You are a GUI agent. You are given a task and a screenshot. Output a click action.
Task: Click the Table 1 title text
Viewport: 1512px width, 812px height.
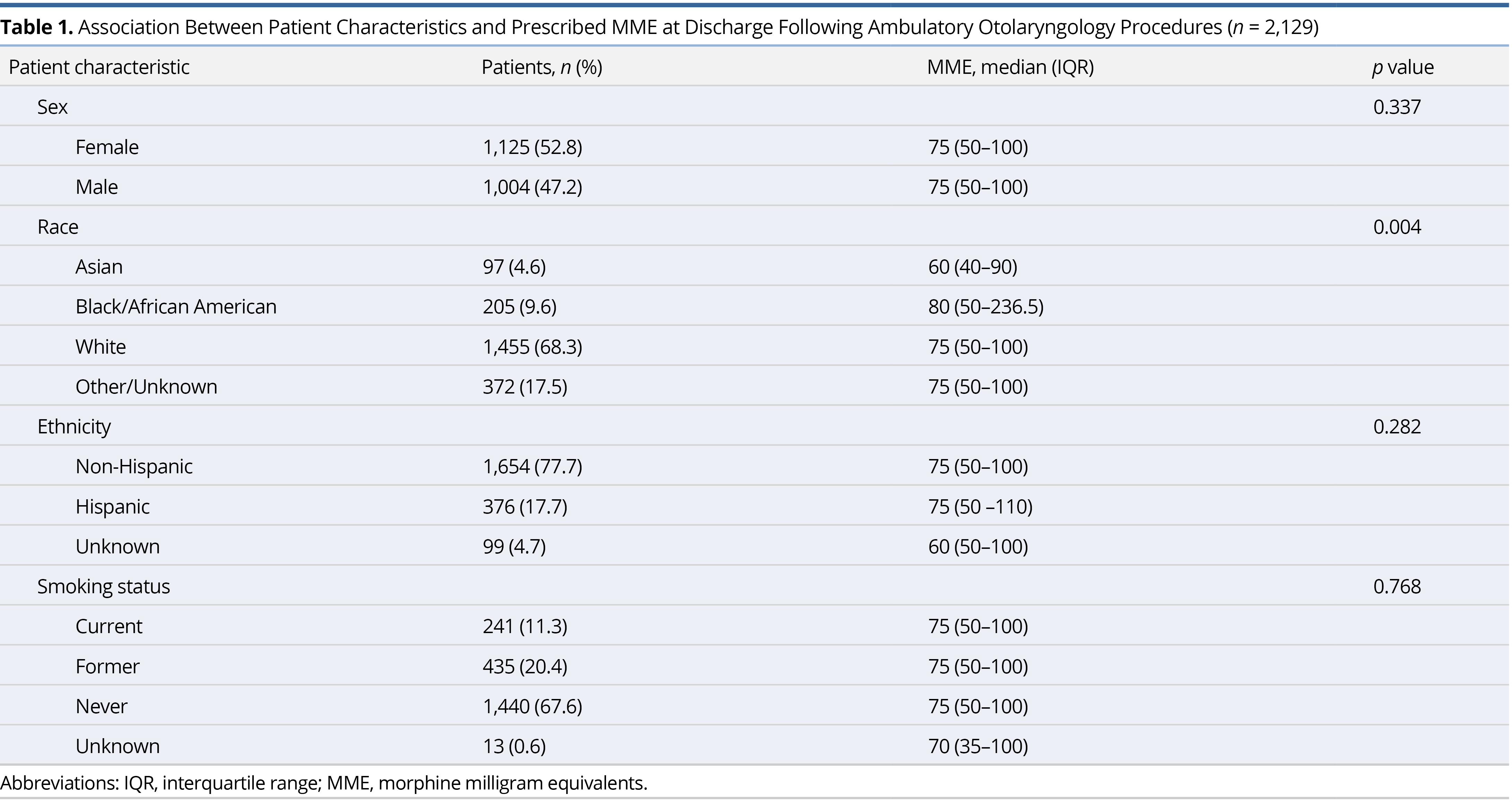pyautogui.click(x=659, y=27)
